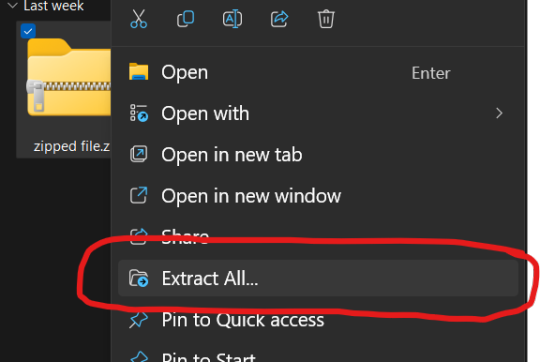Click the Open in new window icon
This screenshot has width=540, height=362.
pyautogui.click(x=138, y=195)
